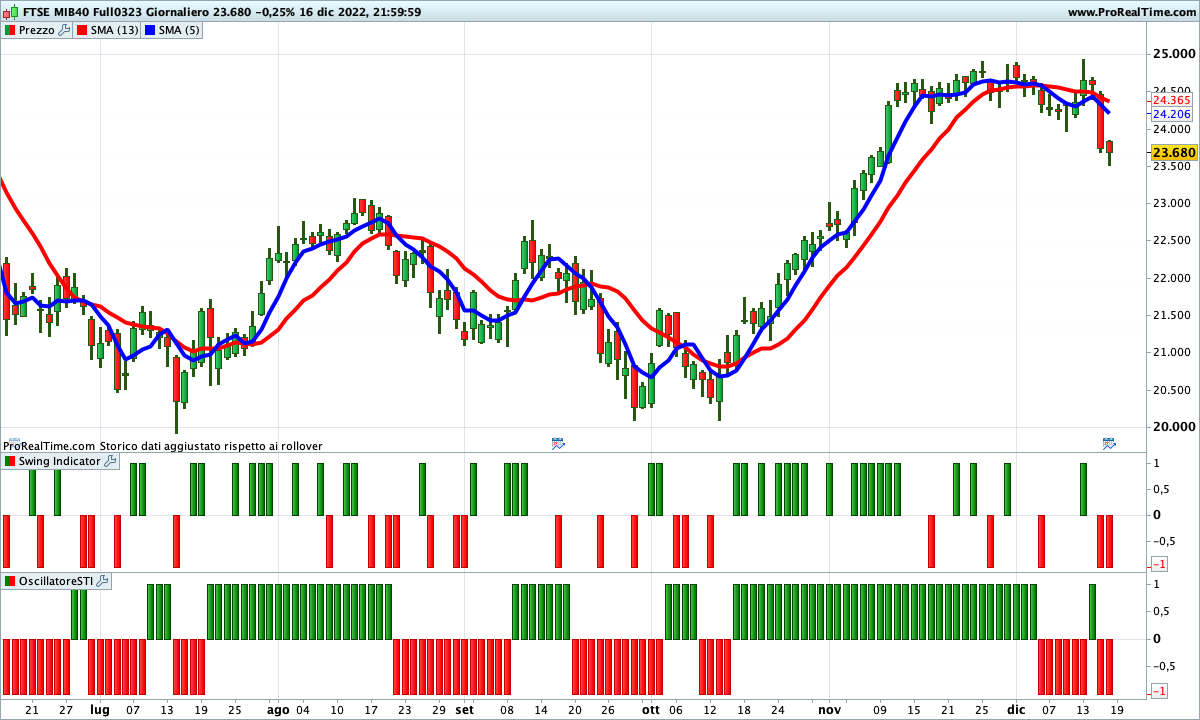Click the rollover marker icon near 'dic' 13
Image resolution: width=1200 pixels, height=720 pixels.
[1109, 442]
